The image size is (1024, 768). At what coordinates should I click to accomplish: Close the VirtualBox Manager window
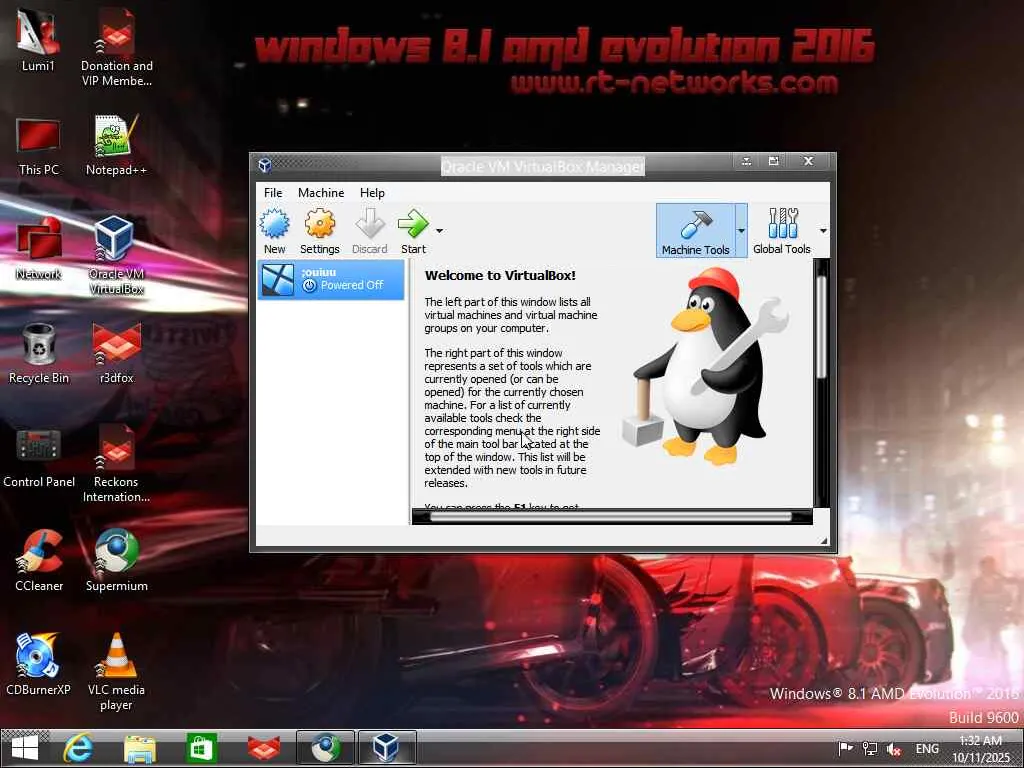point(808,161)
